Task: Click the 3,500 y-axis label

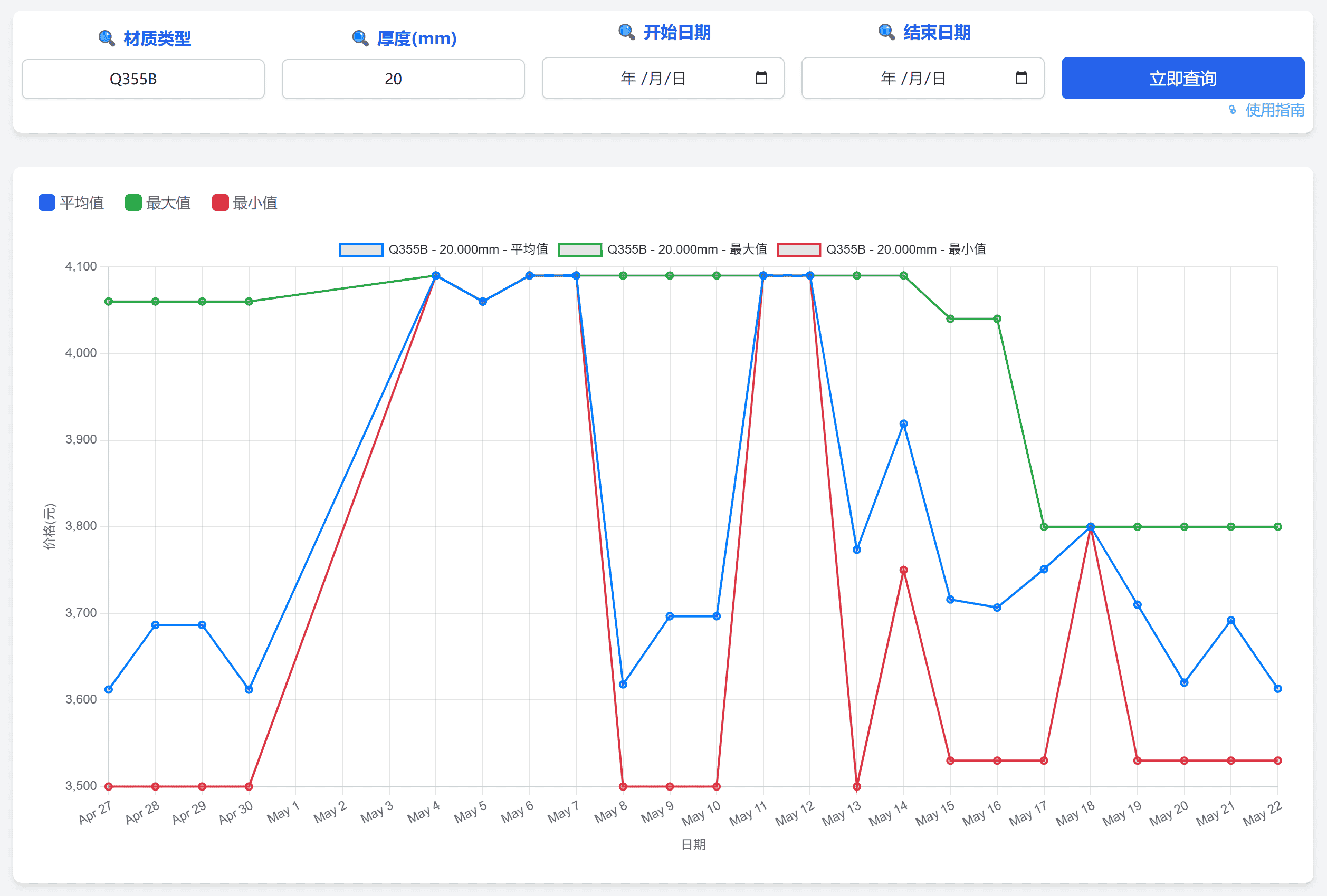Action: point(81,786)
